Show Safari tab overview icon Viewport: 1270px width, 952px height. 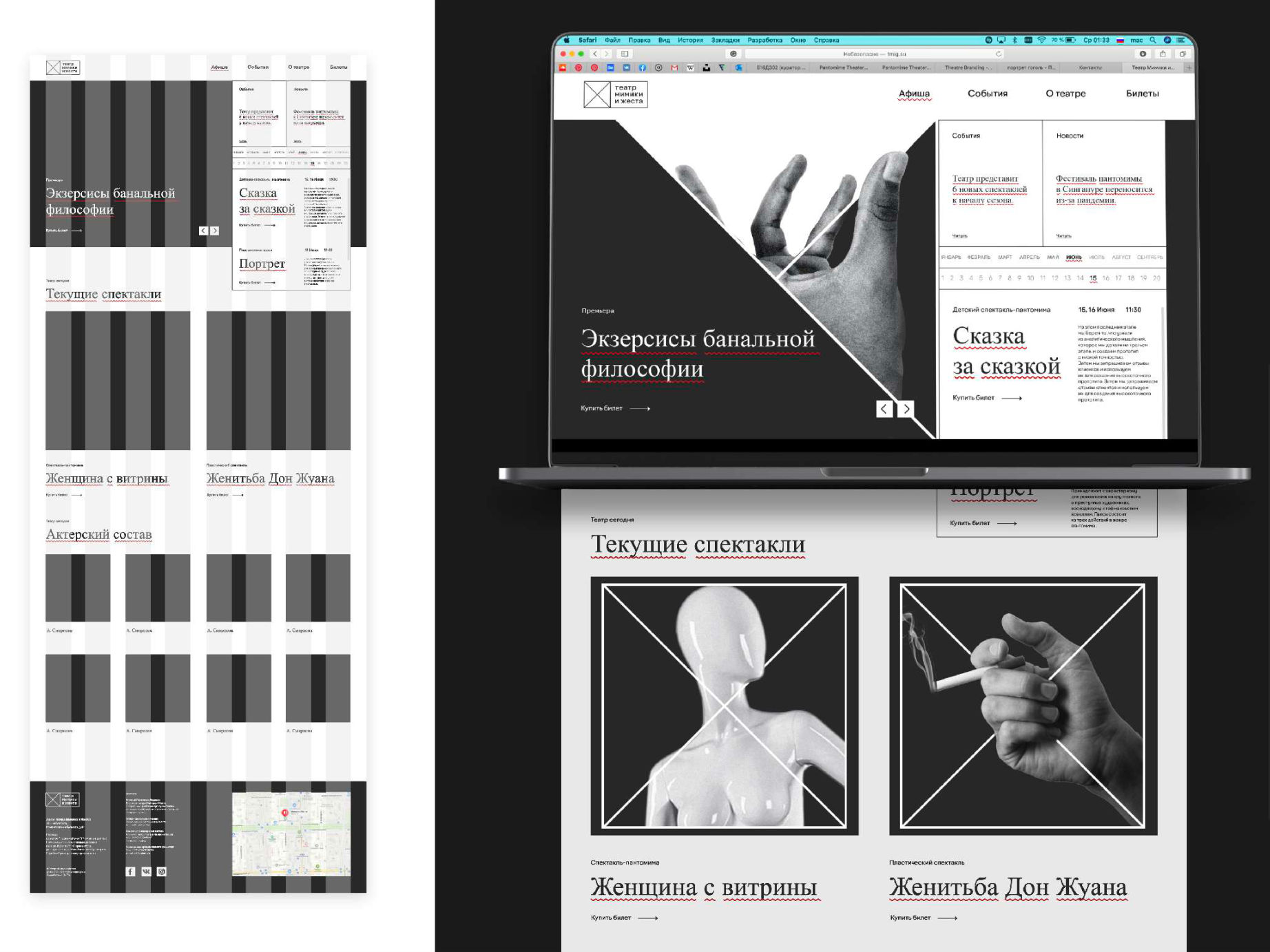point(1183,54)
